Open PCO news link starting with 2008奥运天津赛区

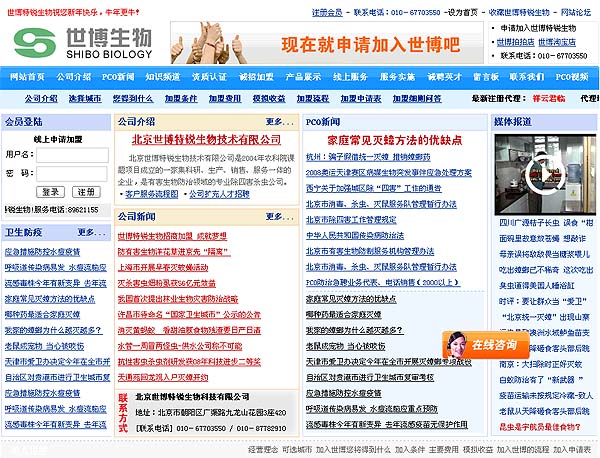tap(389, 173)
